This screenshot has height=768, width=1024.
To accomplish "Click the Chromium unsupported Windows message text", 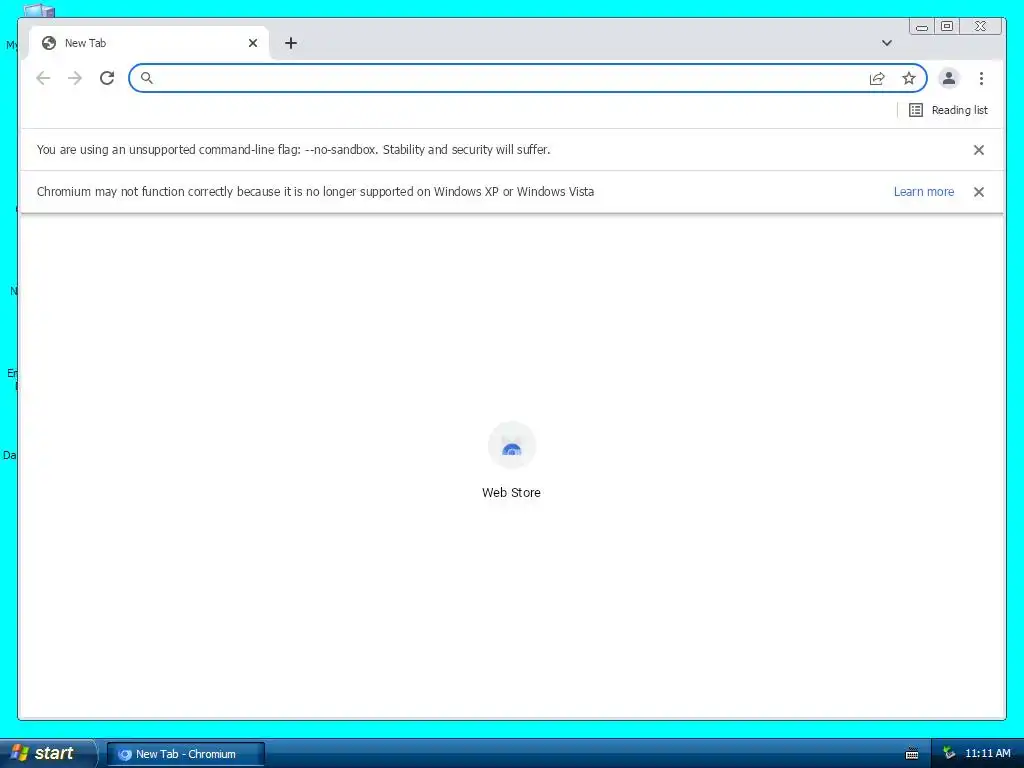I will tap(315, 191).
